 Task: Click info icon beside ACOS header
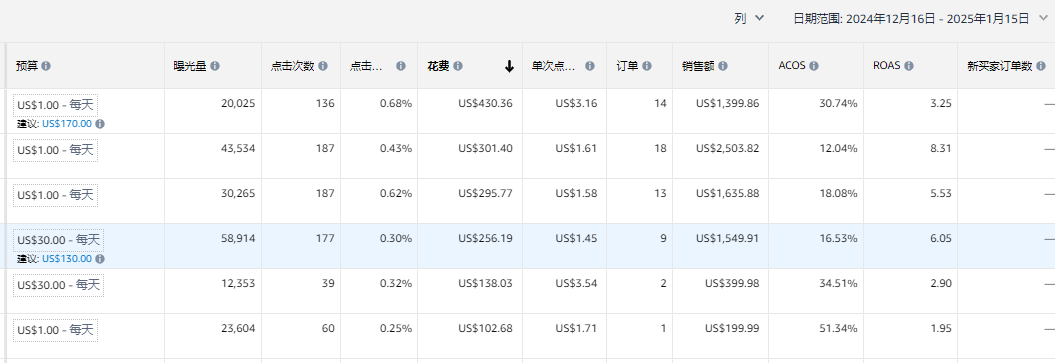tap(813, 66)
